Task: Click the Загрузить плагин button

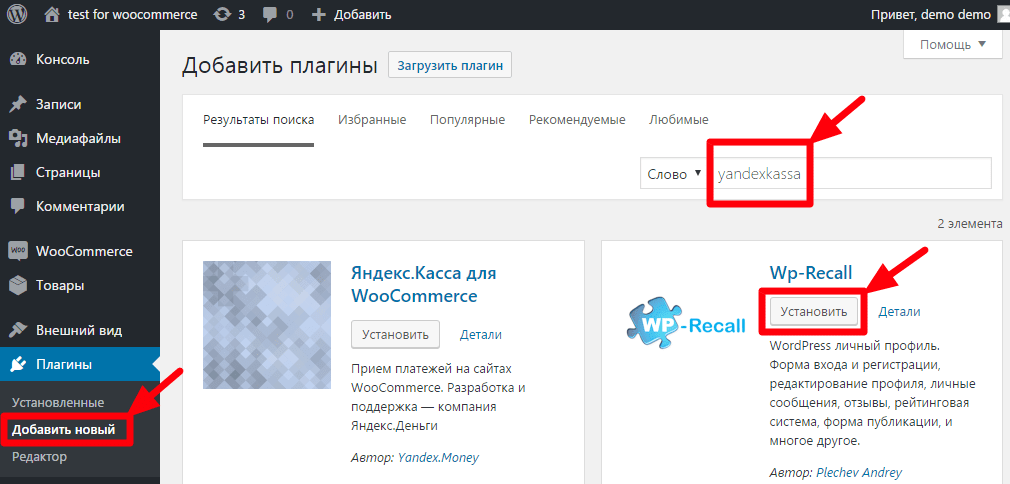Action: point(450,65)
